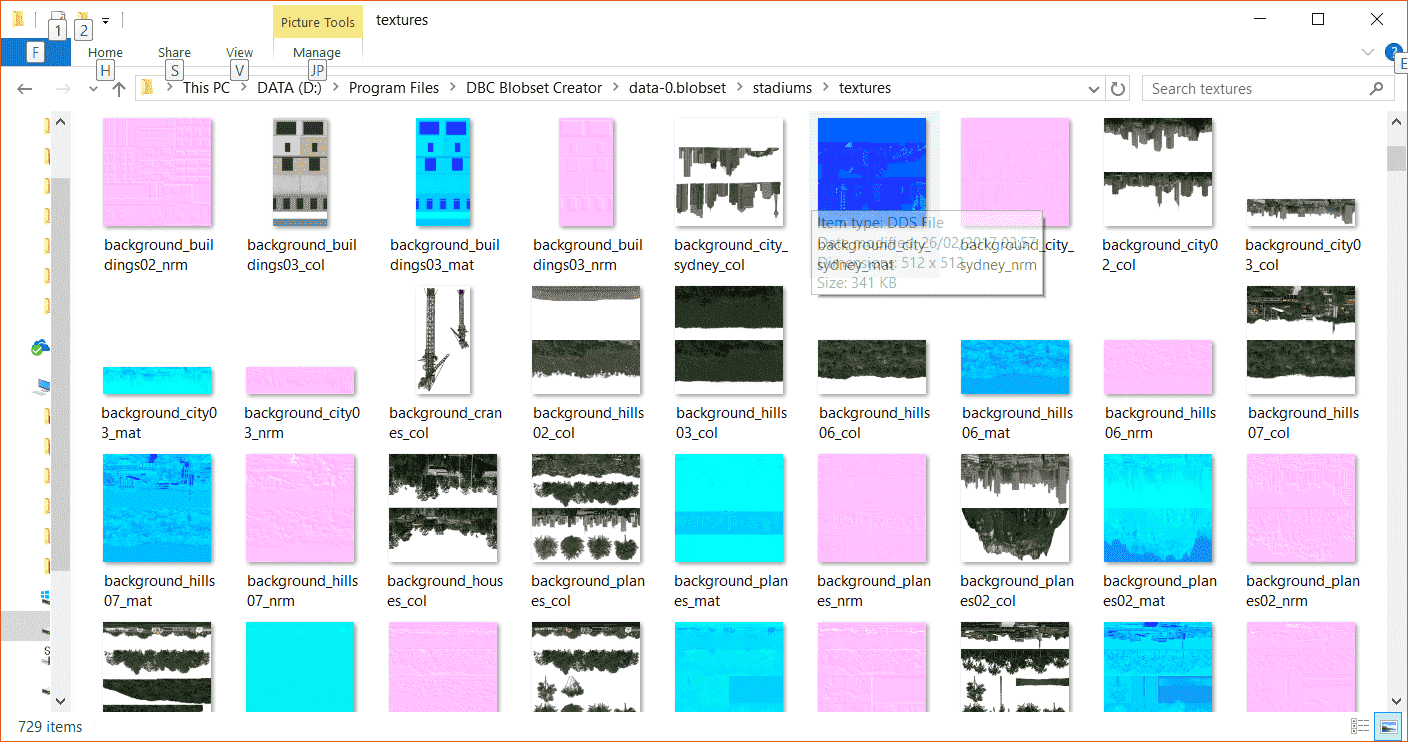Select background_hills06_mat thumbnail

[x=1016, y=367]
